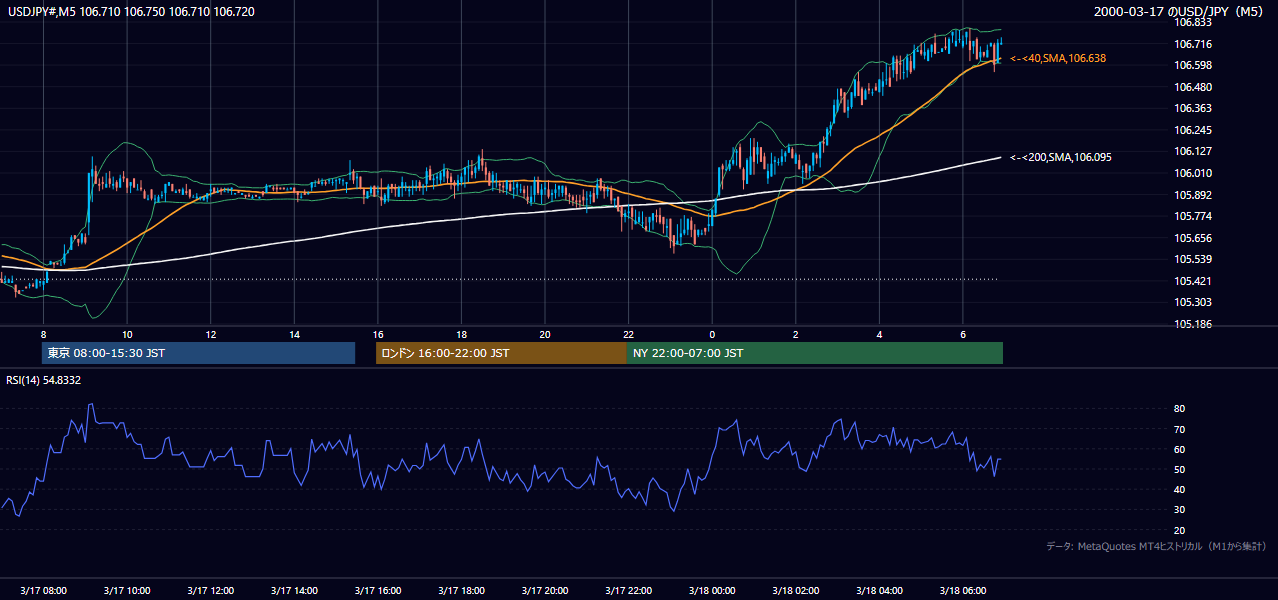Click price axis value 105.186
Image resolution: width=1278 pixels, height=600 pixels.
pos(1193,324)
